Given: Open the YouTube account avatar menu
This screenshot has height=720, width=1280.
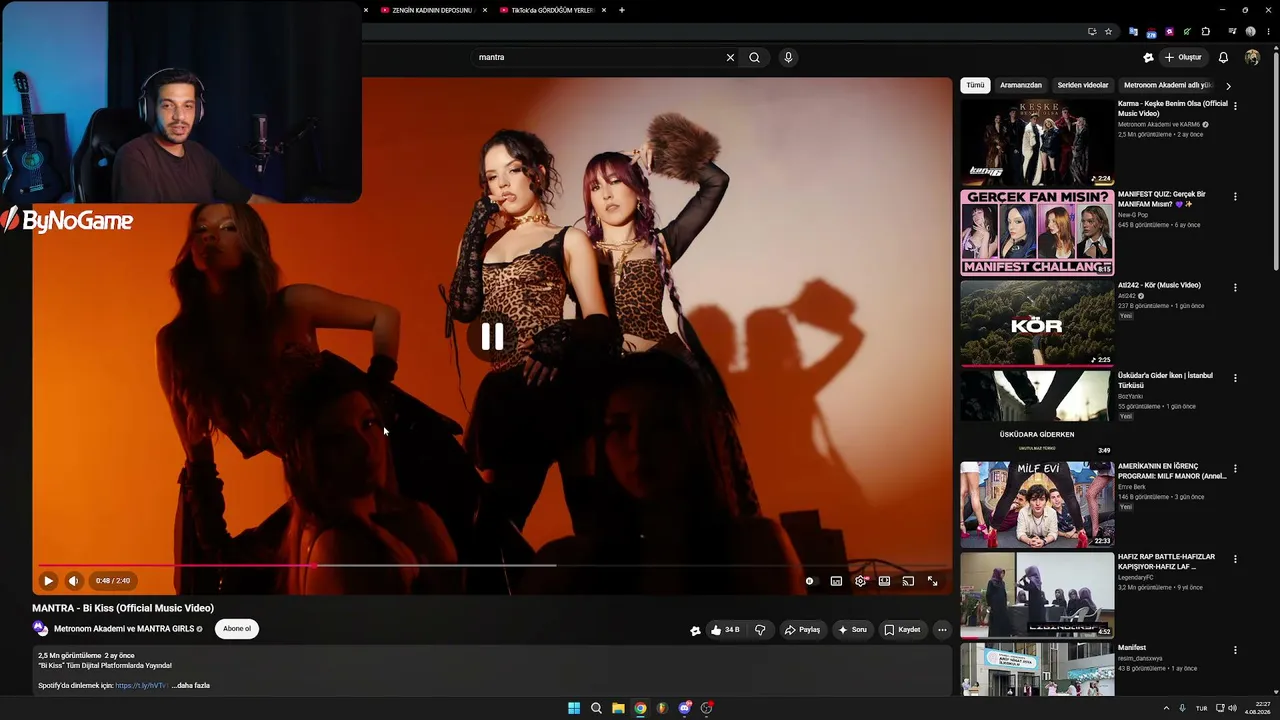Looking at the screenshot, I should pos(1252,58).
